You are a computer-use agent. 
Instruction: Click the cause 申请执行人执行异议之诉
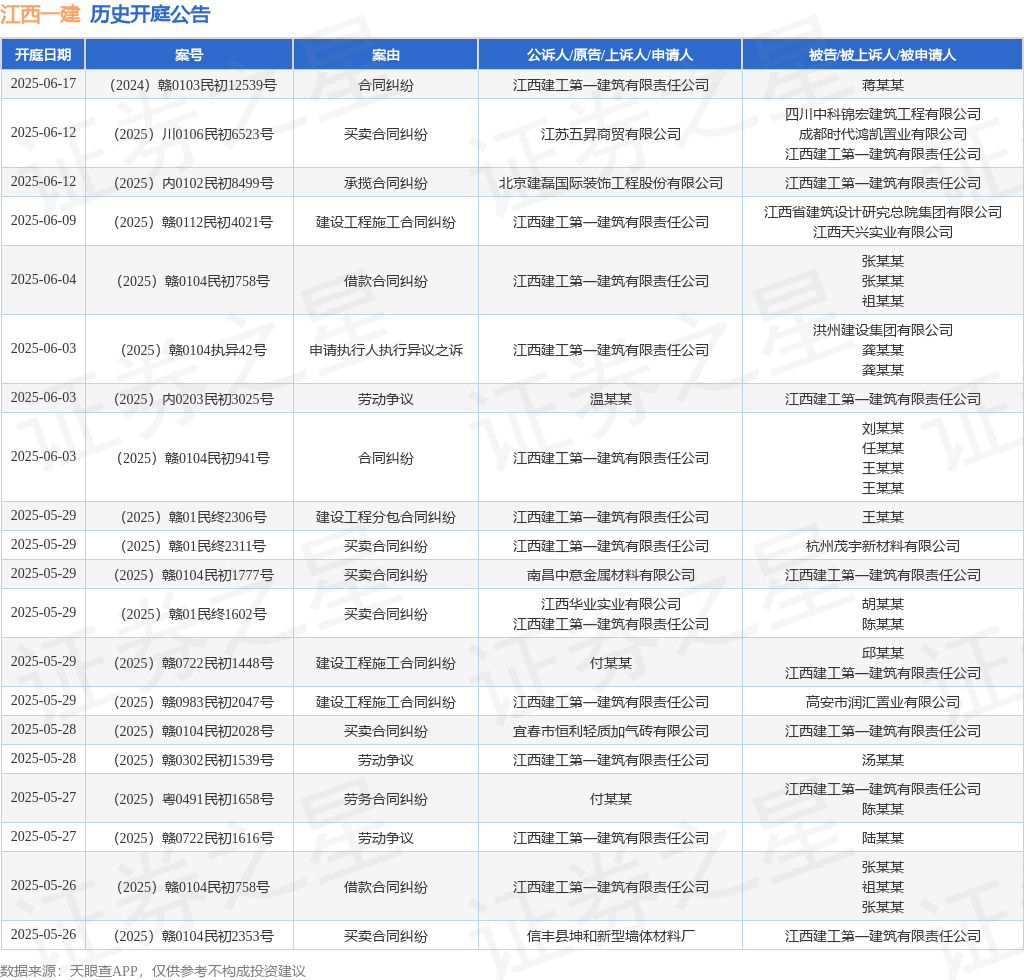[x=385, y=351]
